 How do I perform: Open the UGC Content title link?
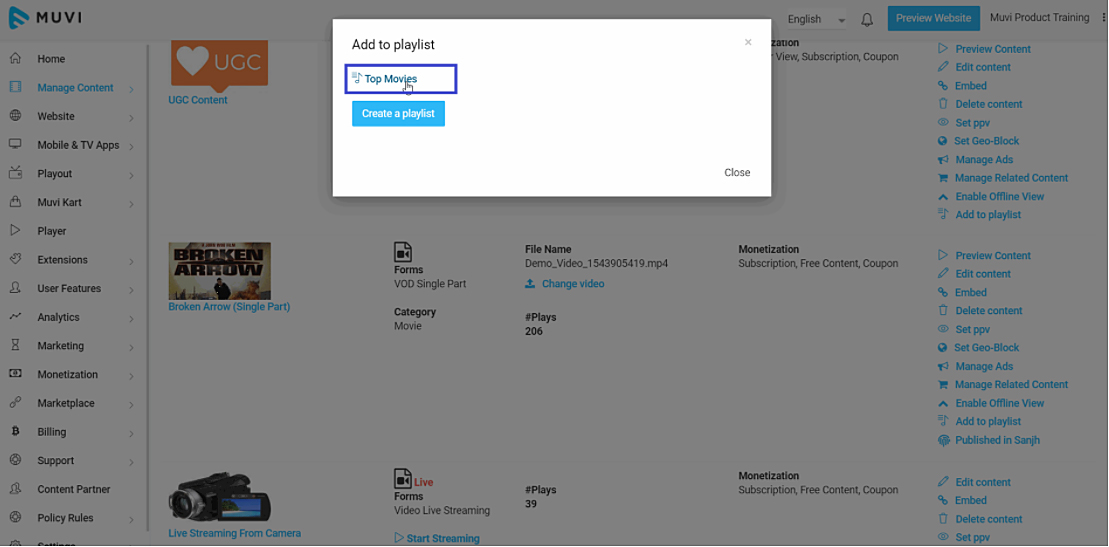(x=198, y=100)
